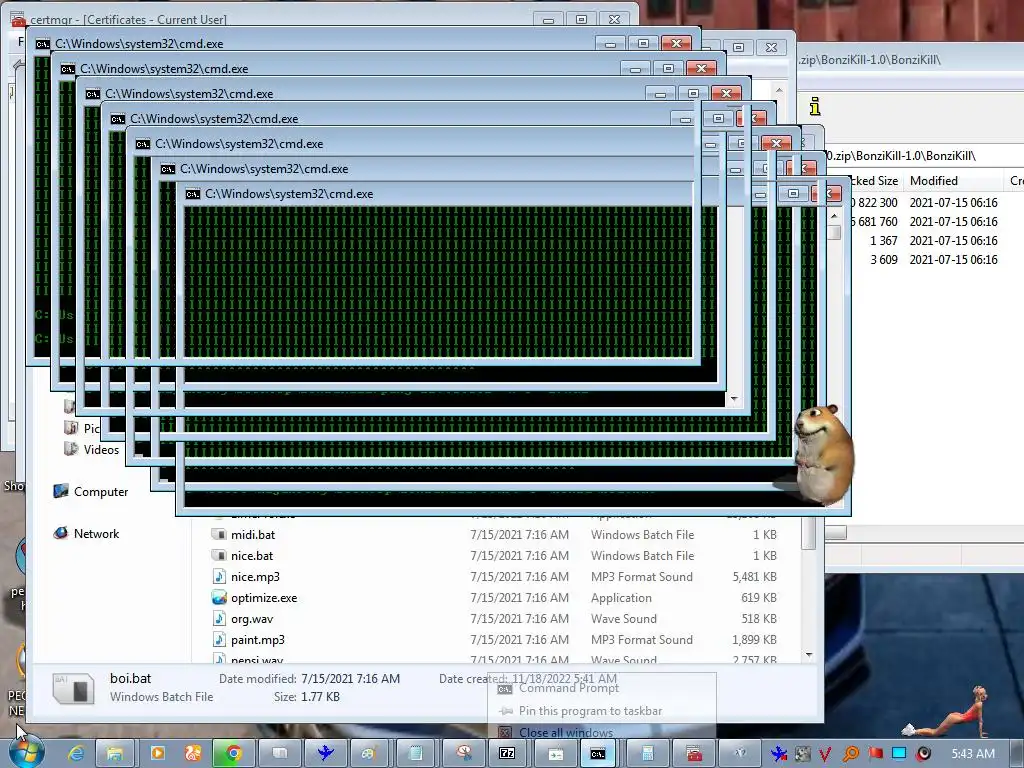Image resolution: width=1024 pixels, height=768 pixels.
Task: Open the blue bird taskbar application
Action: tap(325, 753)
